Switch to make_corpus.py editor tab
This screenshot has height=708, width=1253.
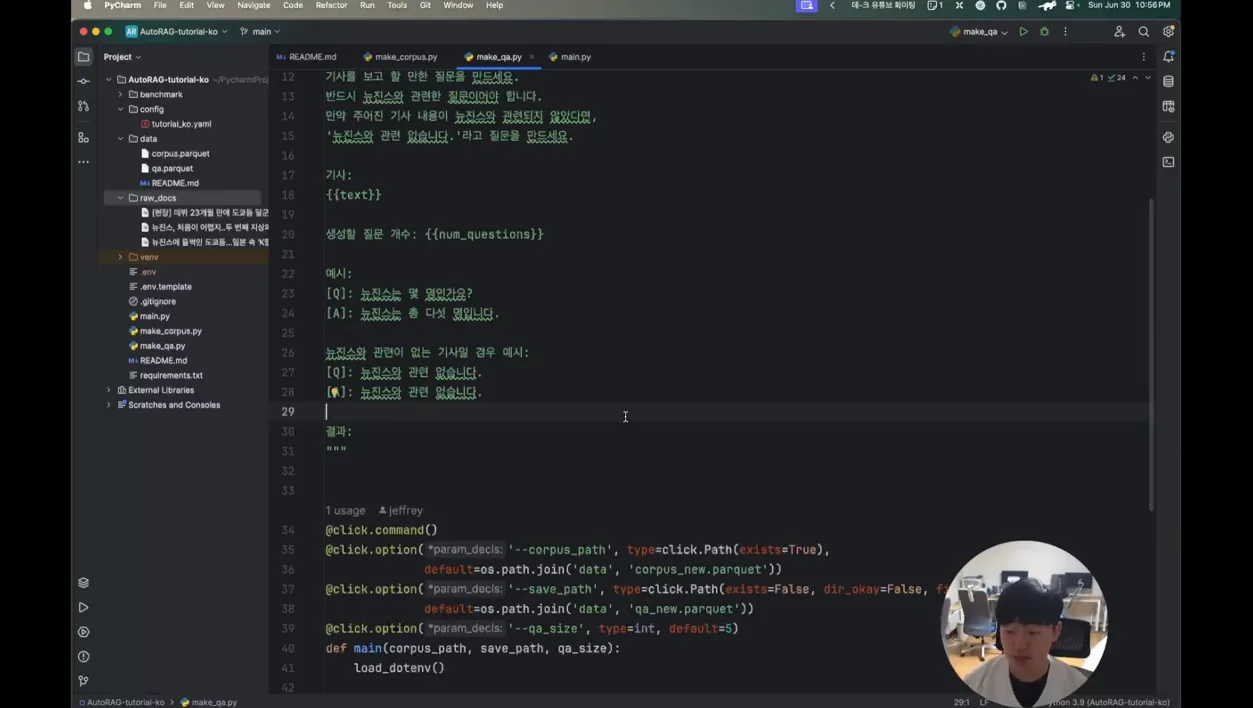point(400,57)
